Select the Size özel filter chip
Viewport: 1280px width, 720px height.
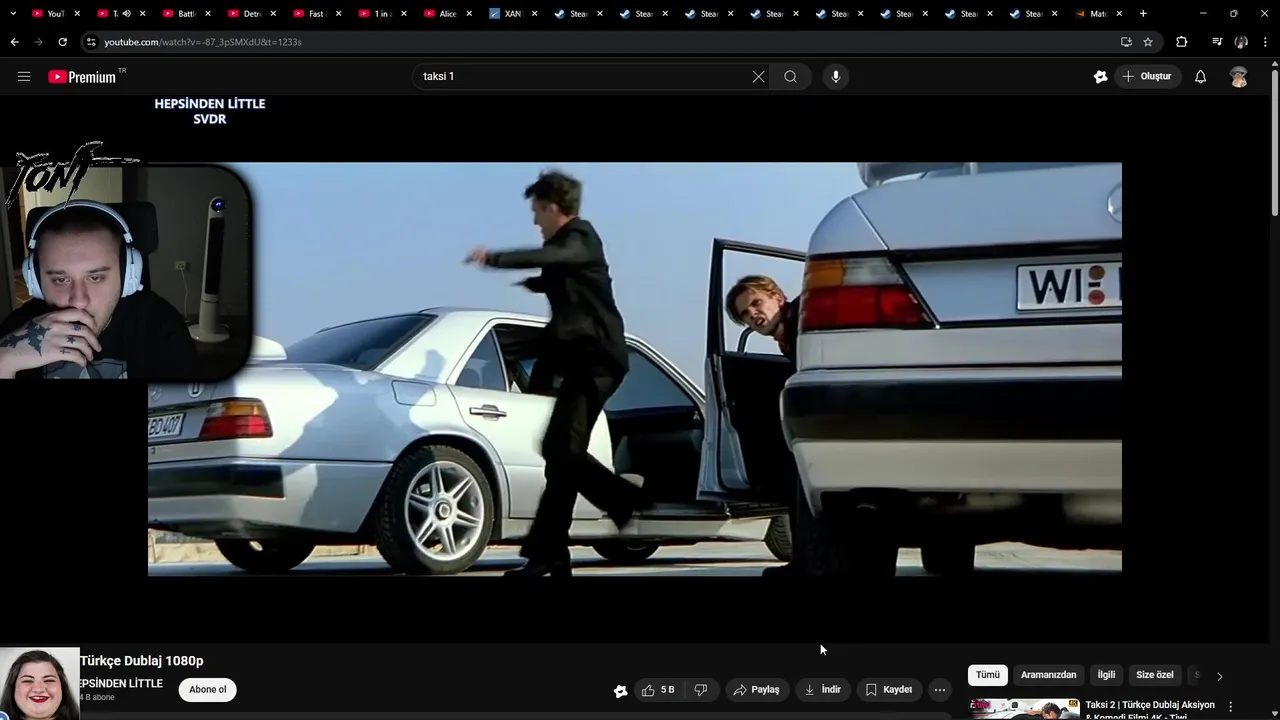click(1155, 675)
